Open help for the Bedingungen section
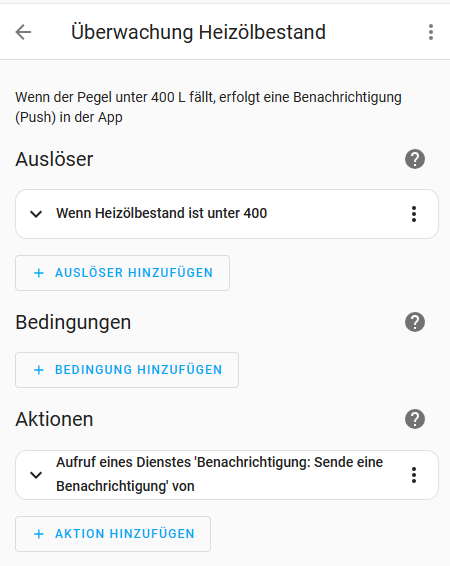 (415, 322)
